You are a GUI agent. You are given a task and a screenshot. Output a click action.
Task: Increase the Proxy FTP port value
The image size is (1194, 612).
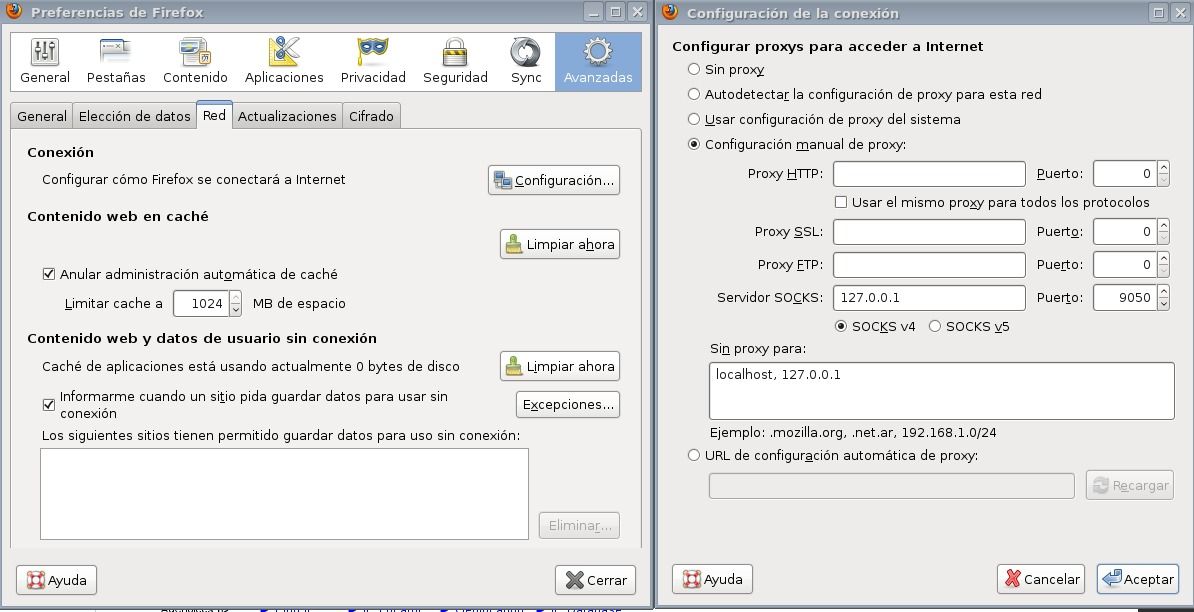pos(1163,258)
